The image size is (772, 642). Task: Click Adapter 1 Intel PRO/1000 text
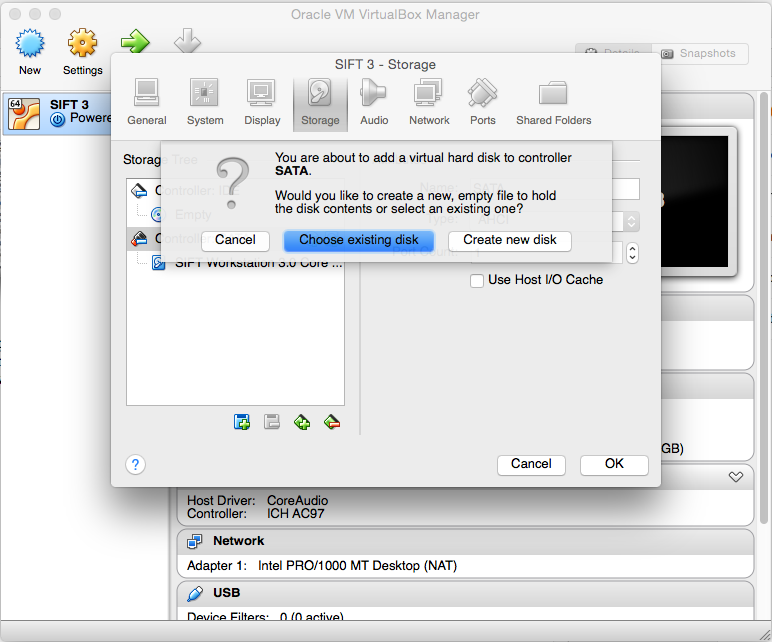click(x=322, y=566)
